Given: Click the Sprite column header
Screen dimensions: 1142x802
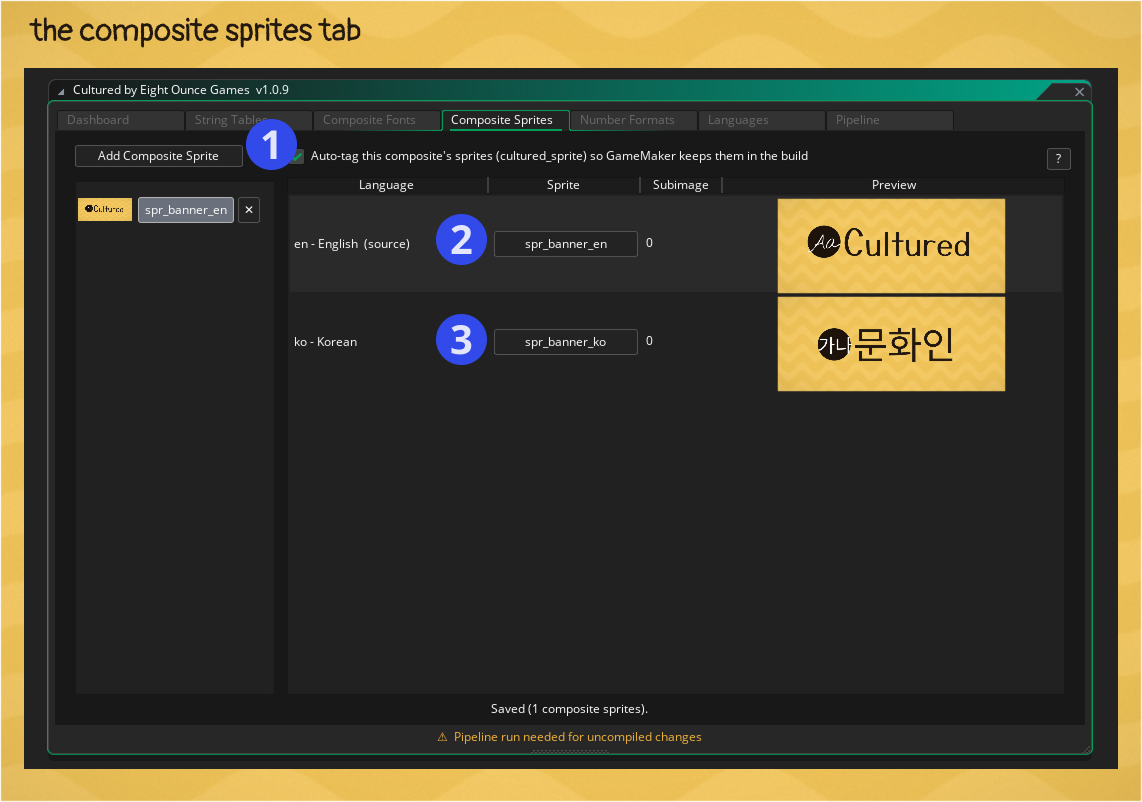Looking at the screenshot, I should tap(563, 185).
